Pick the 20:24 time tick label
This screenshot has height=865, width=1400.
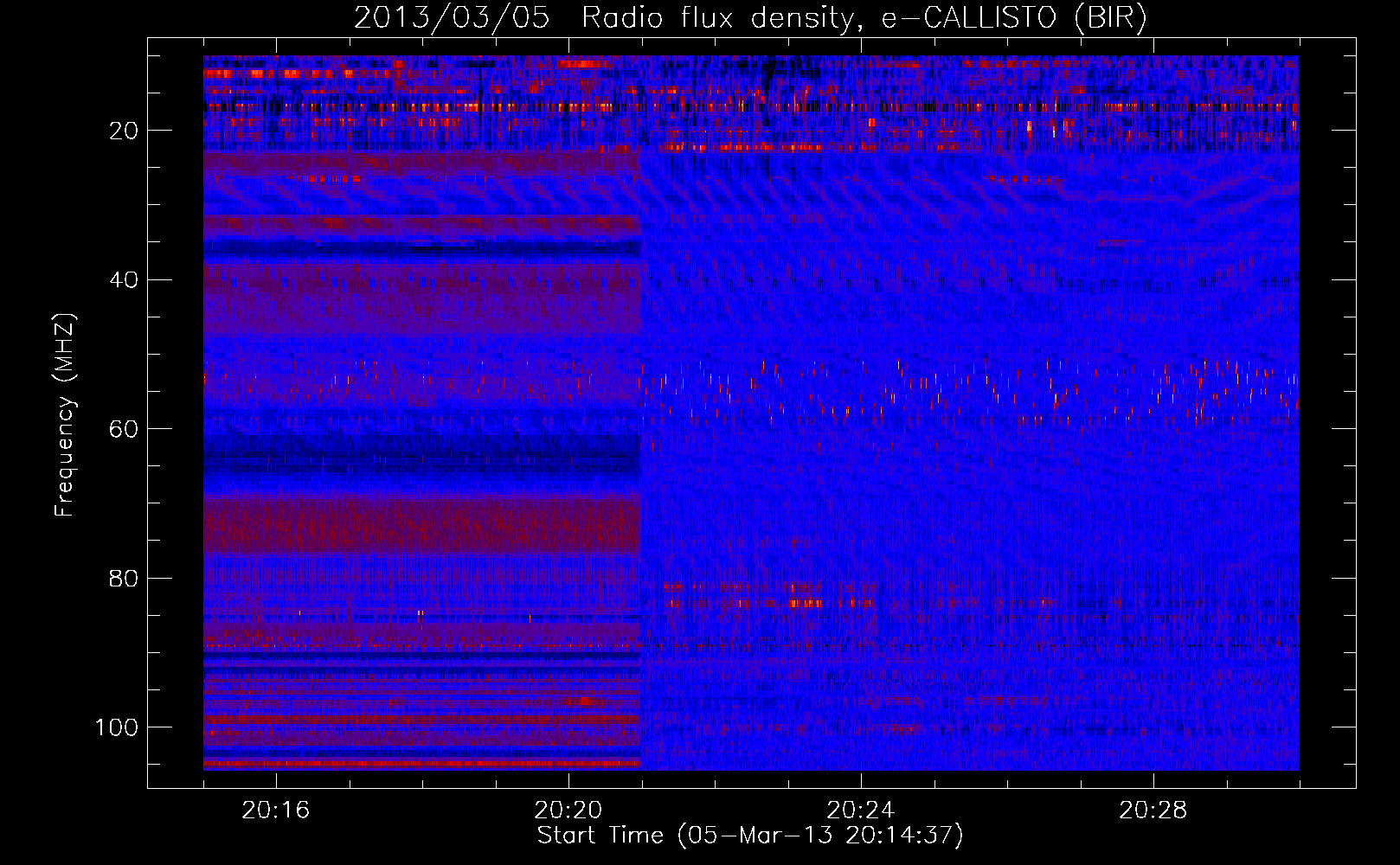[861, 810]
